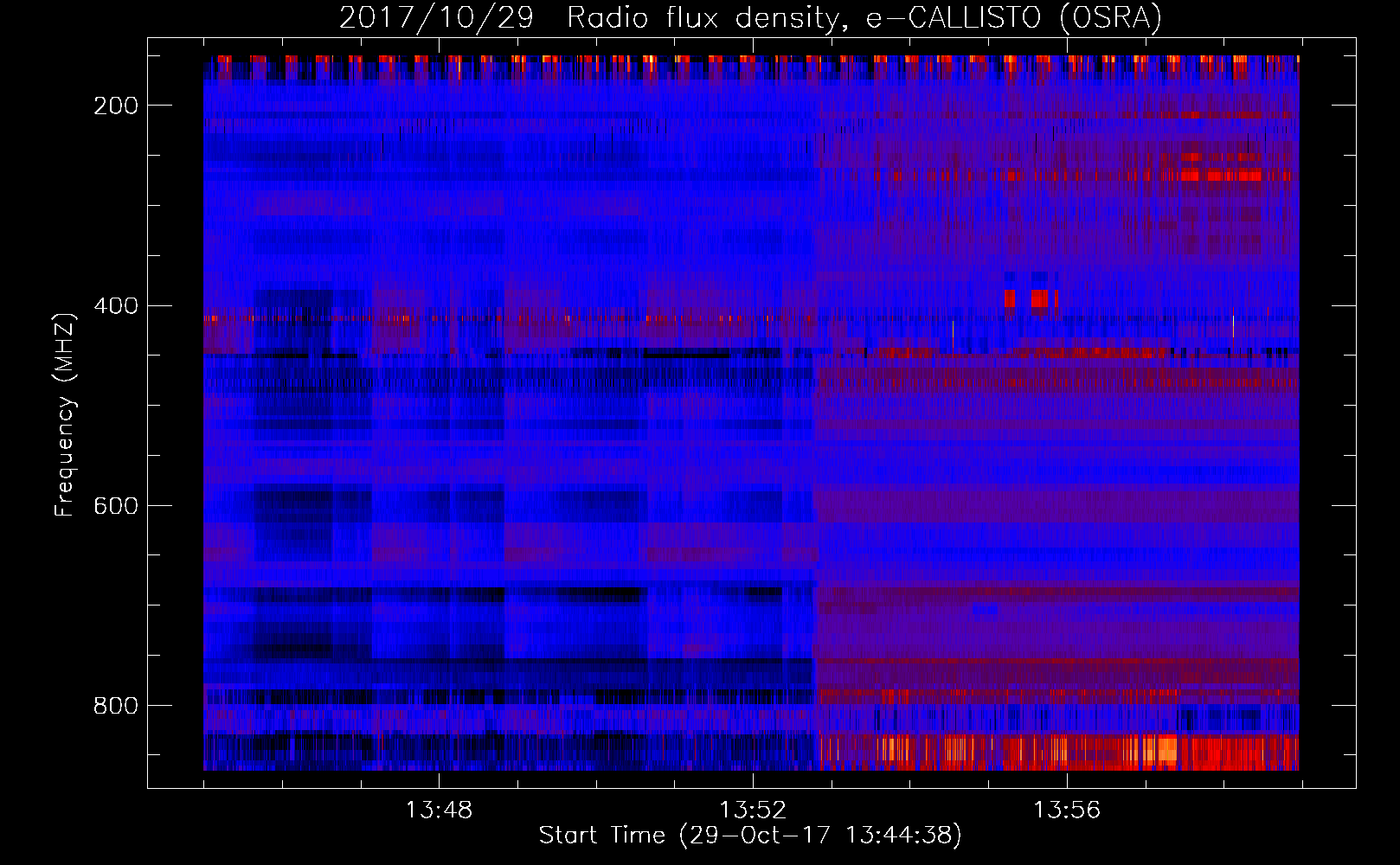Select the '13:52' time tick label
This screenshot has width=1400, height=865.
click(x=753, y=811)
